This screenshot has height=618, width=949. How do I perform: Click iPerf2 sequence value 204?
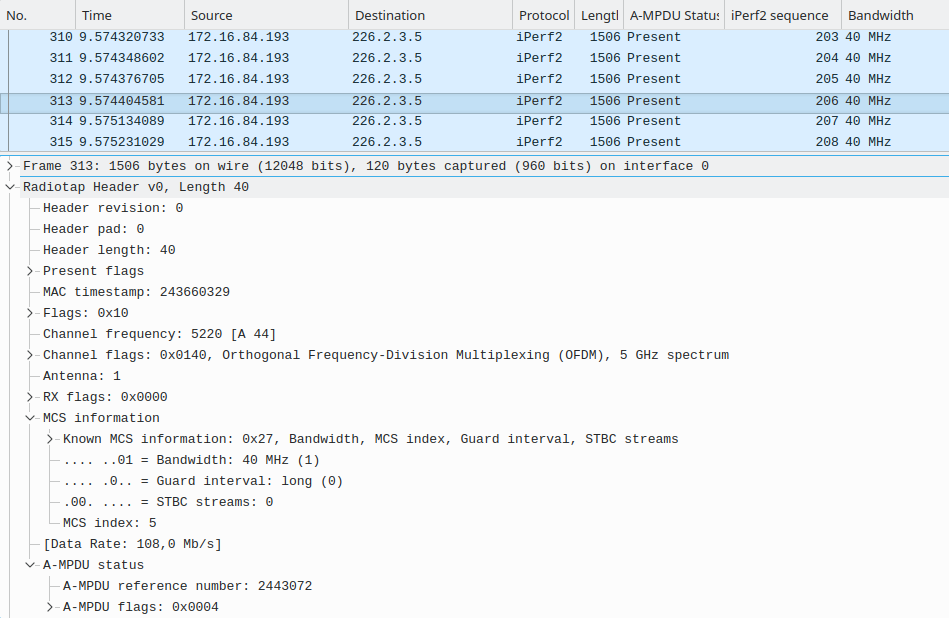tap(827, 58)
